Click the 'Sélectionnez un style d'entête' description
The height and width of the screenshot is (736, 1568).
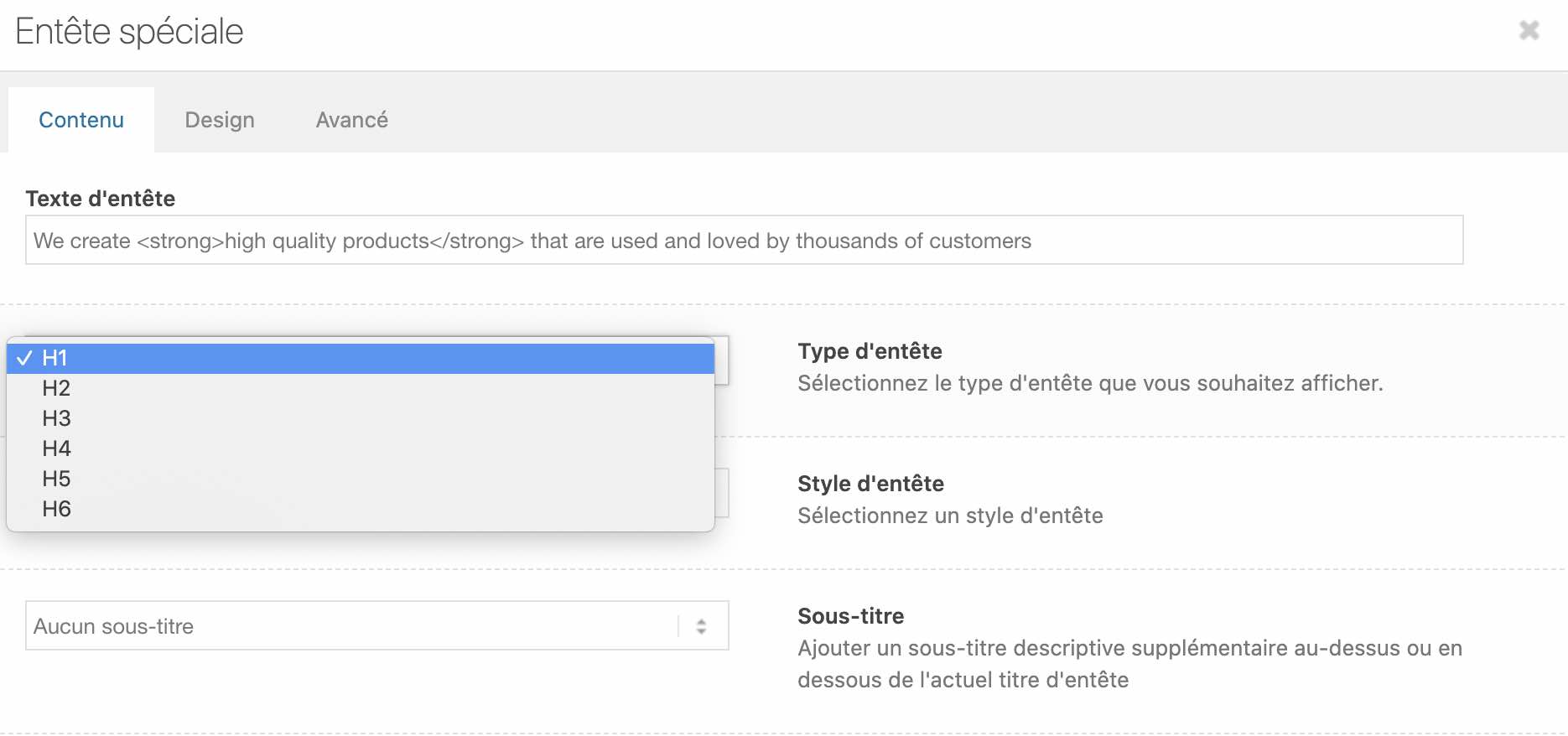950,516
